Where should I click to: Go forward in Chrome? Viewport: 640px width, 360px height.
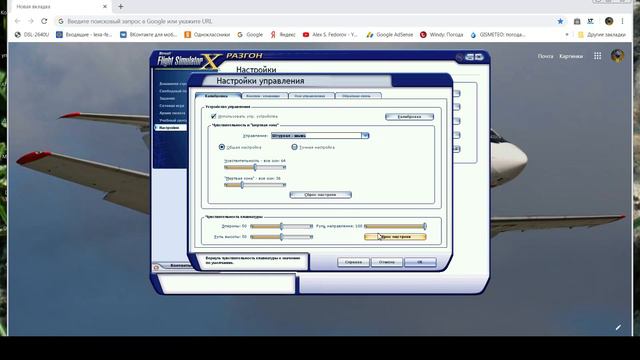click(31, 21)
